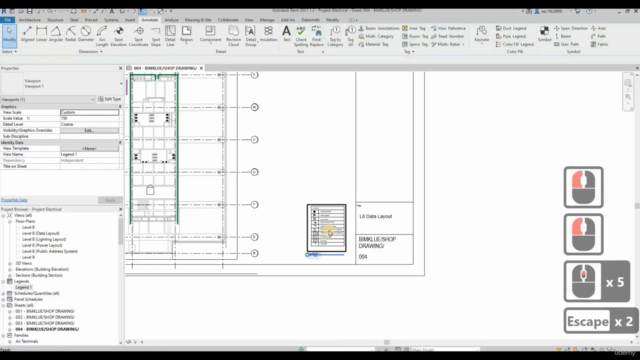640x360 pixels.
Task: Click the Span Direction symbol tool
Action: (571, 28)
